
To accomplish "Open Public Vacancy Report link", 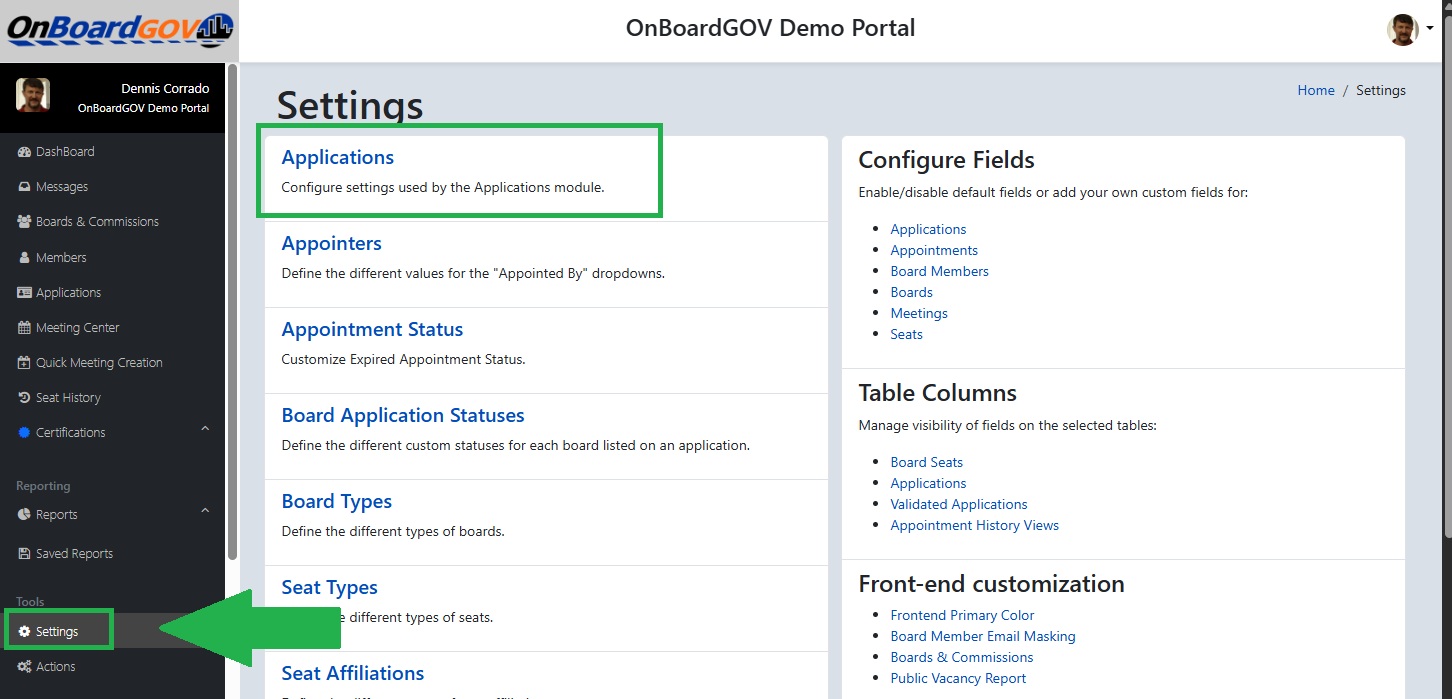I will click(x=959, y=678).
